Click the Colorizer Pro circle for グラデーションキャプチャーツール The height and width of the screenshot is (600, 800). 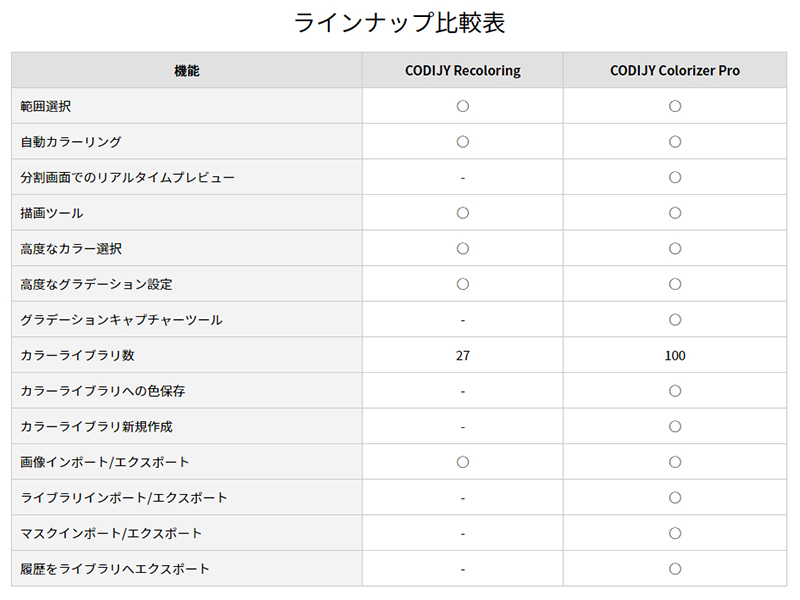pyautogui.click(x=675, y=320)
